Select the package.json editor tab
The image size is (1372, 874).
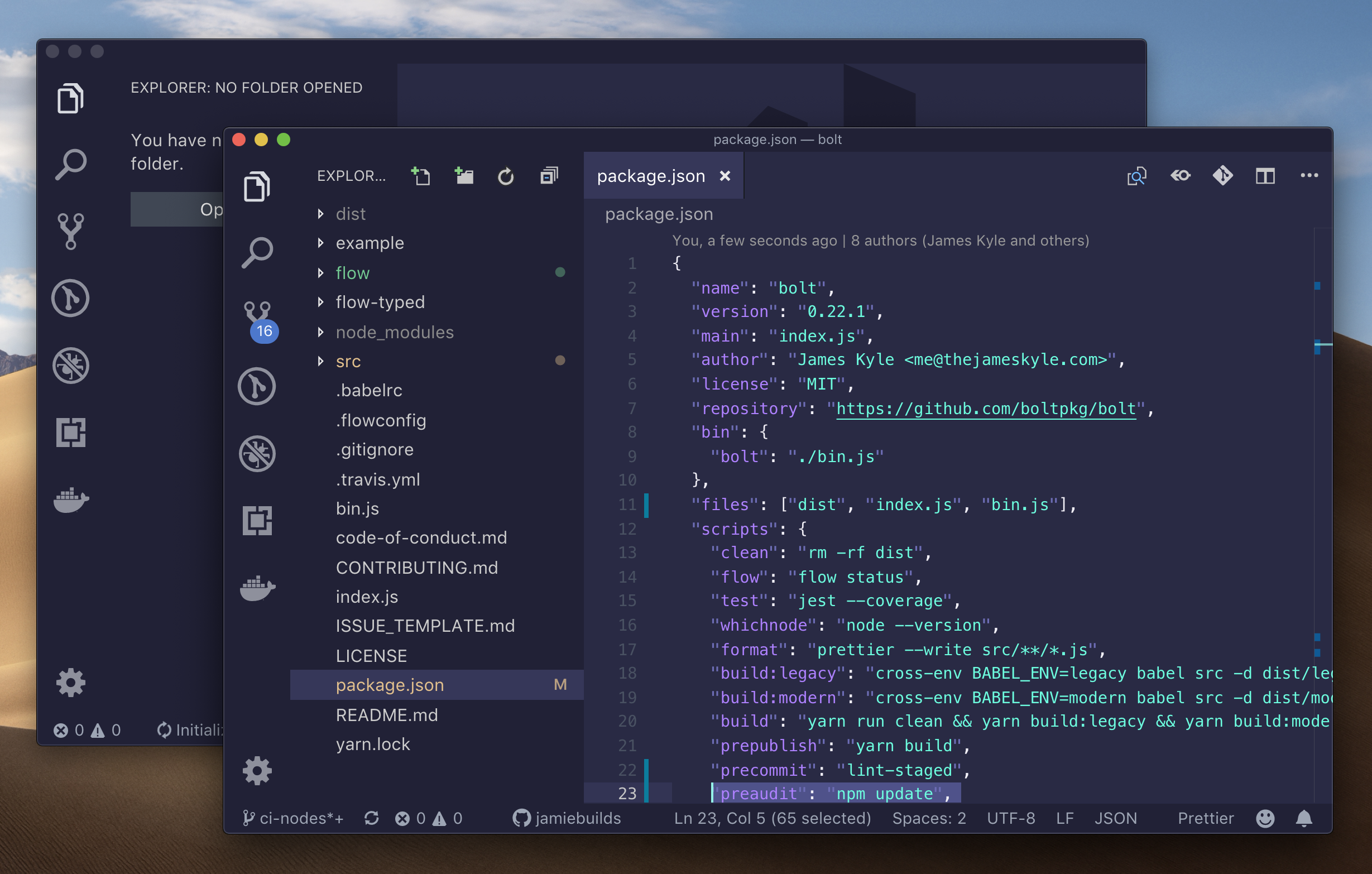(x=651, y=176)
